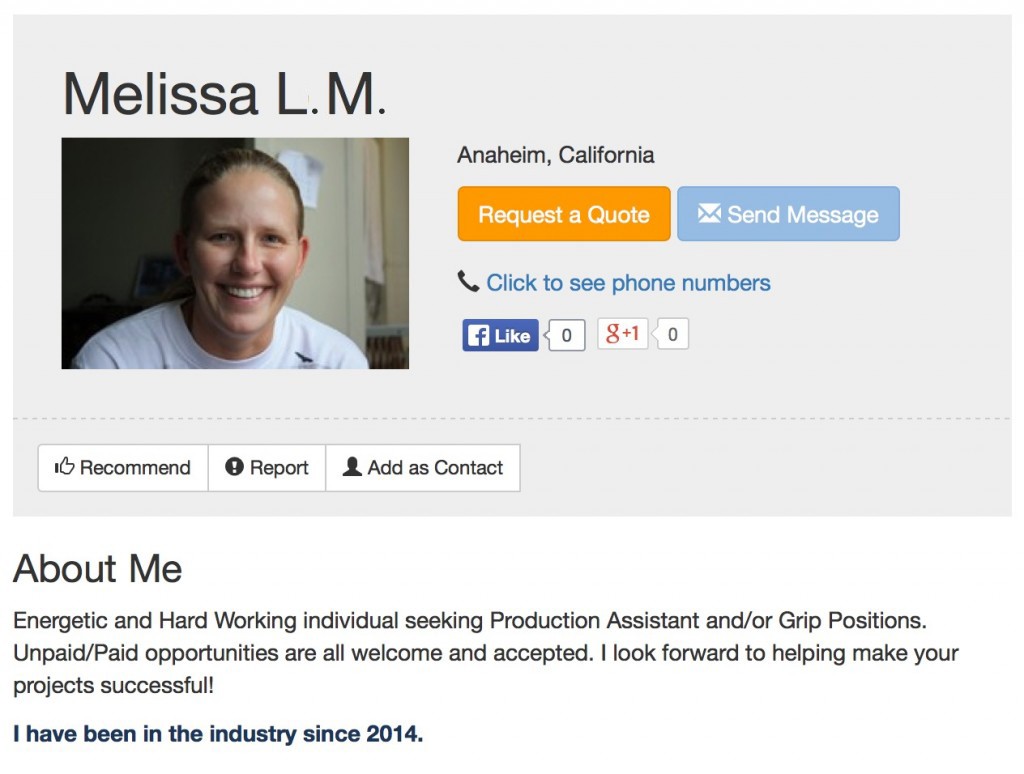This screenshot has width=1024, height=774.
Task: Click the envelope icon on Send Message
Action: 709,213
